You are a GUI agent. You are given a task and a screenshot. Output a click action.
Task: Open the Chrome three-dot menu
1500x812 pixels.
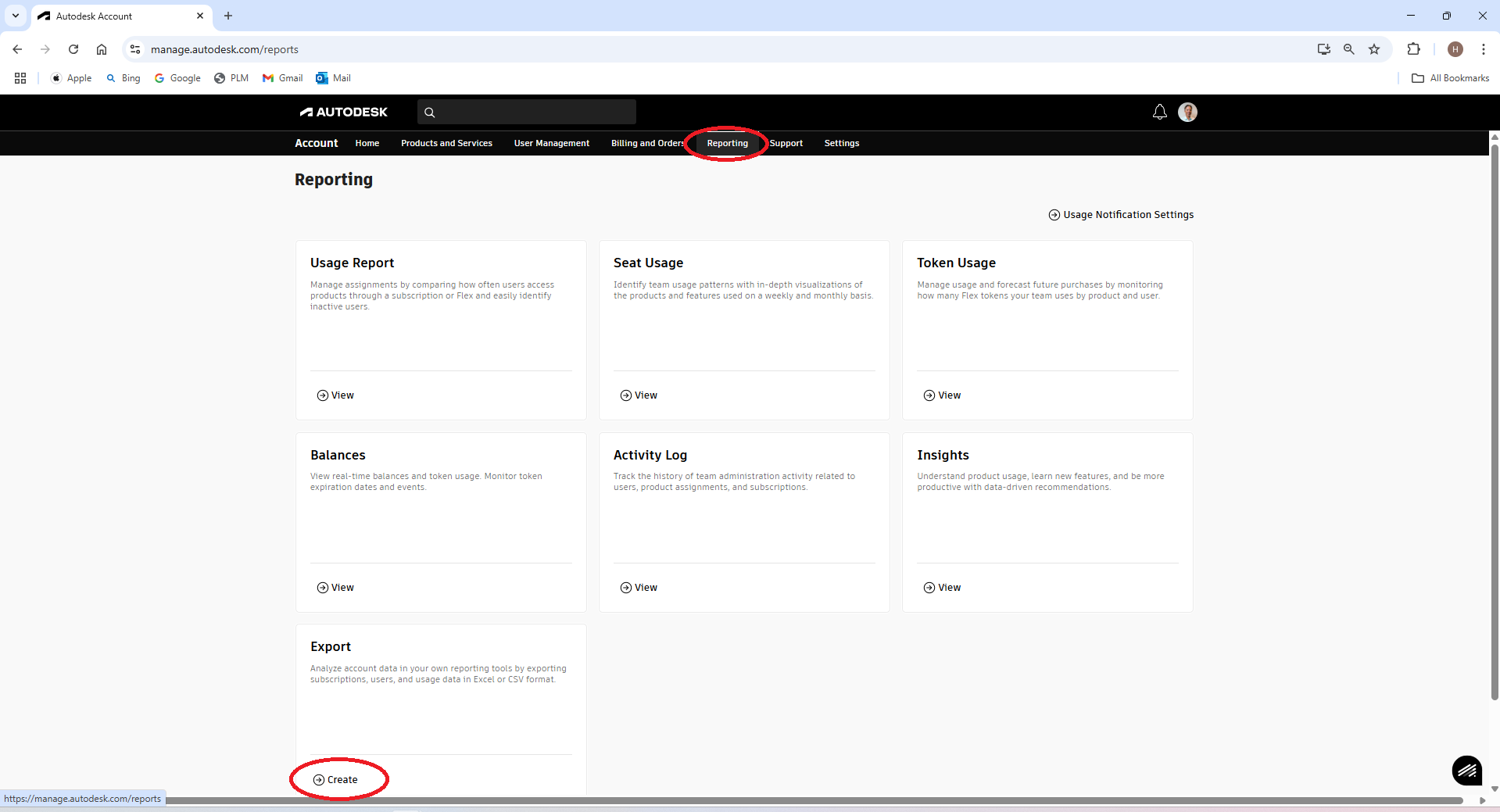click(x=1483, y=49)
